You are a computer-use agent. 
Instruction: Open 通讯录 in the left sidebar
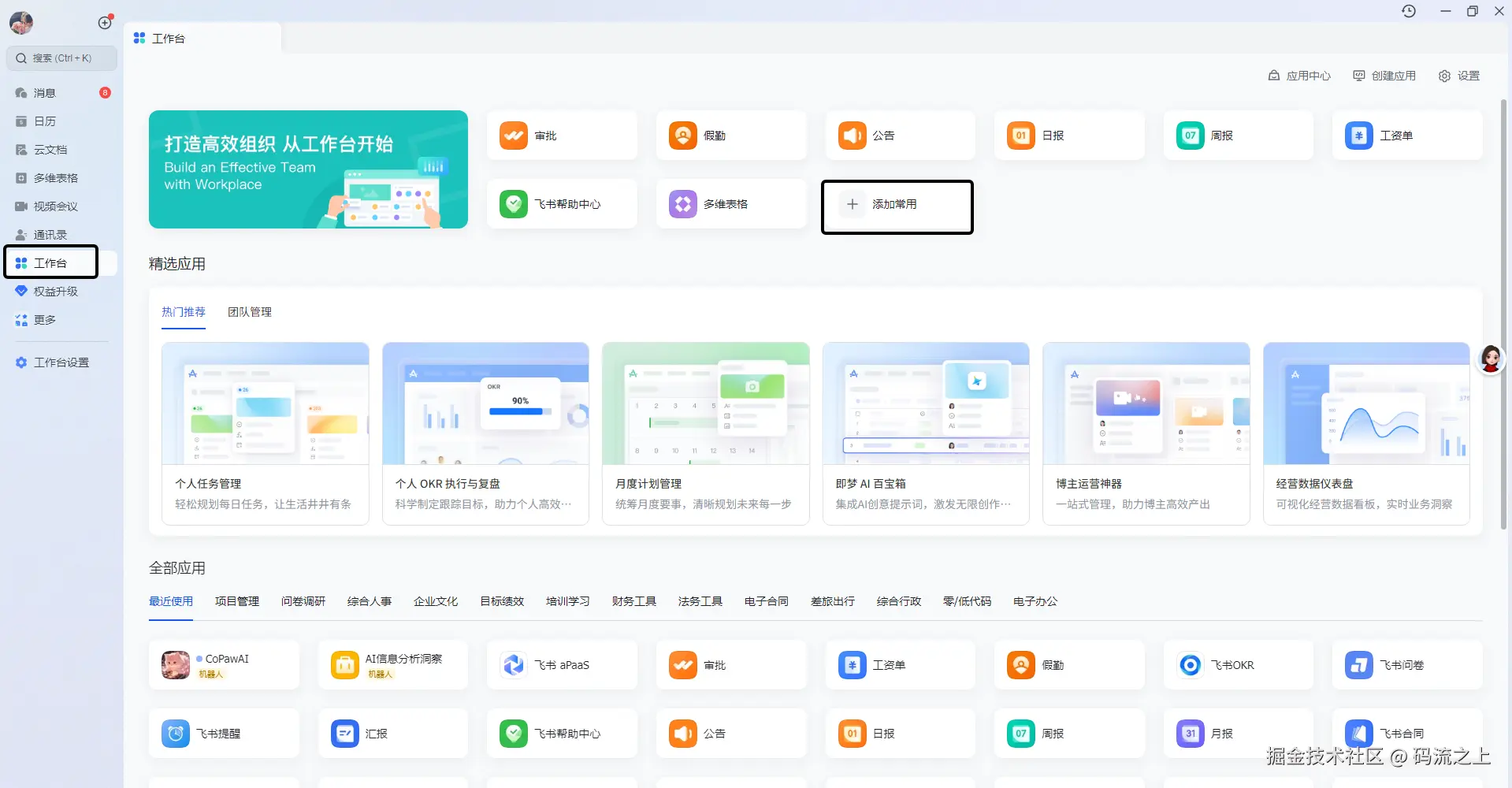pos(61,235)
